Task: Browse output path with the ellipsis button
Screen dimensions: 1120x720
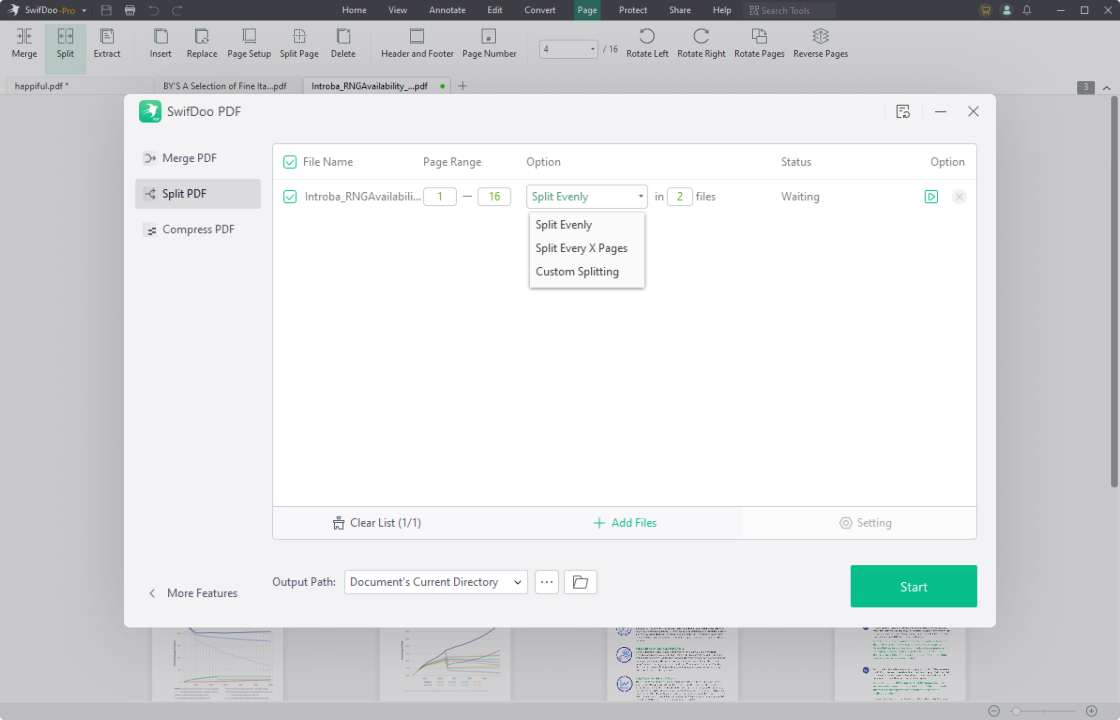Action: [546, 582]
